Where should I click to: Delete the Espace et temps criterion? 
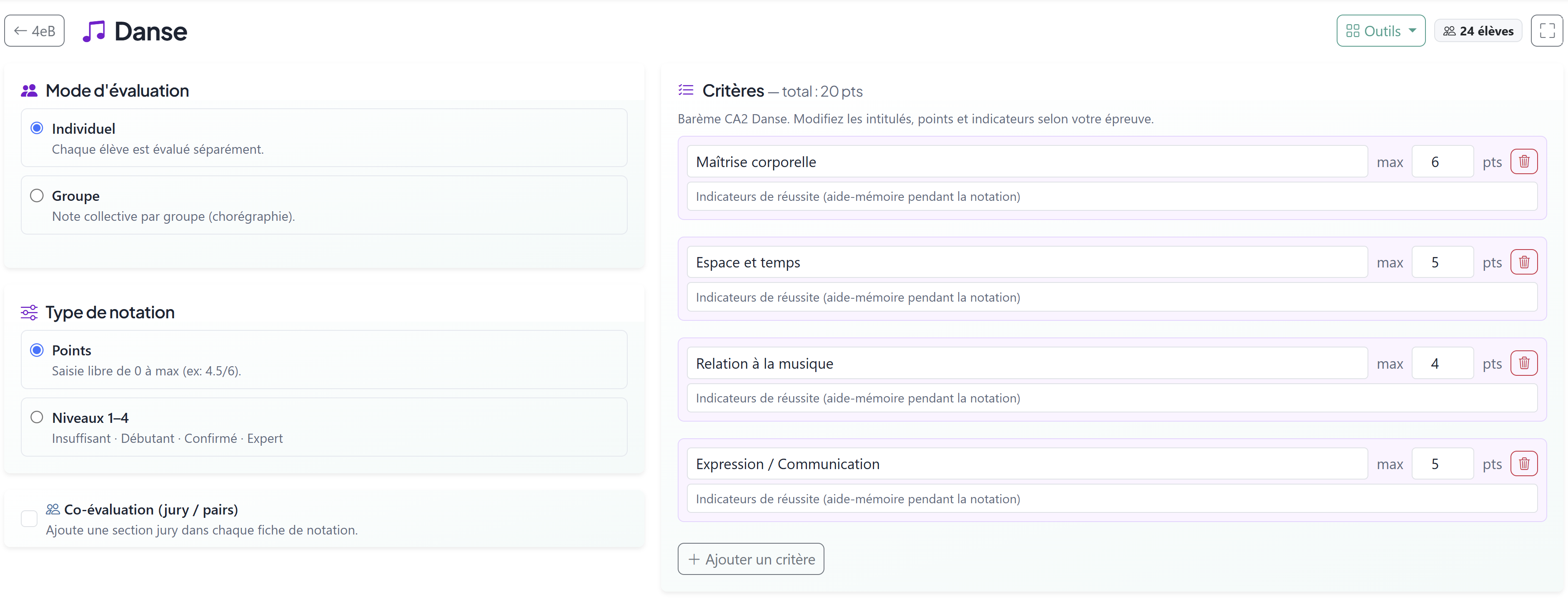1523,262
